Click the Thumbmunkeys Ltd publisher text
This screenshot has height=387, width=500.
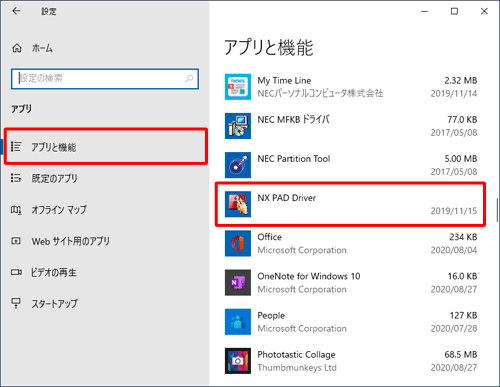[x=297, y=368]
